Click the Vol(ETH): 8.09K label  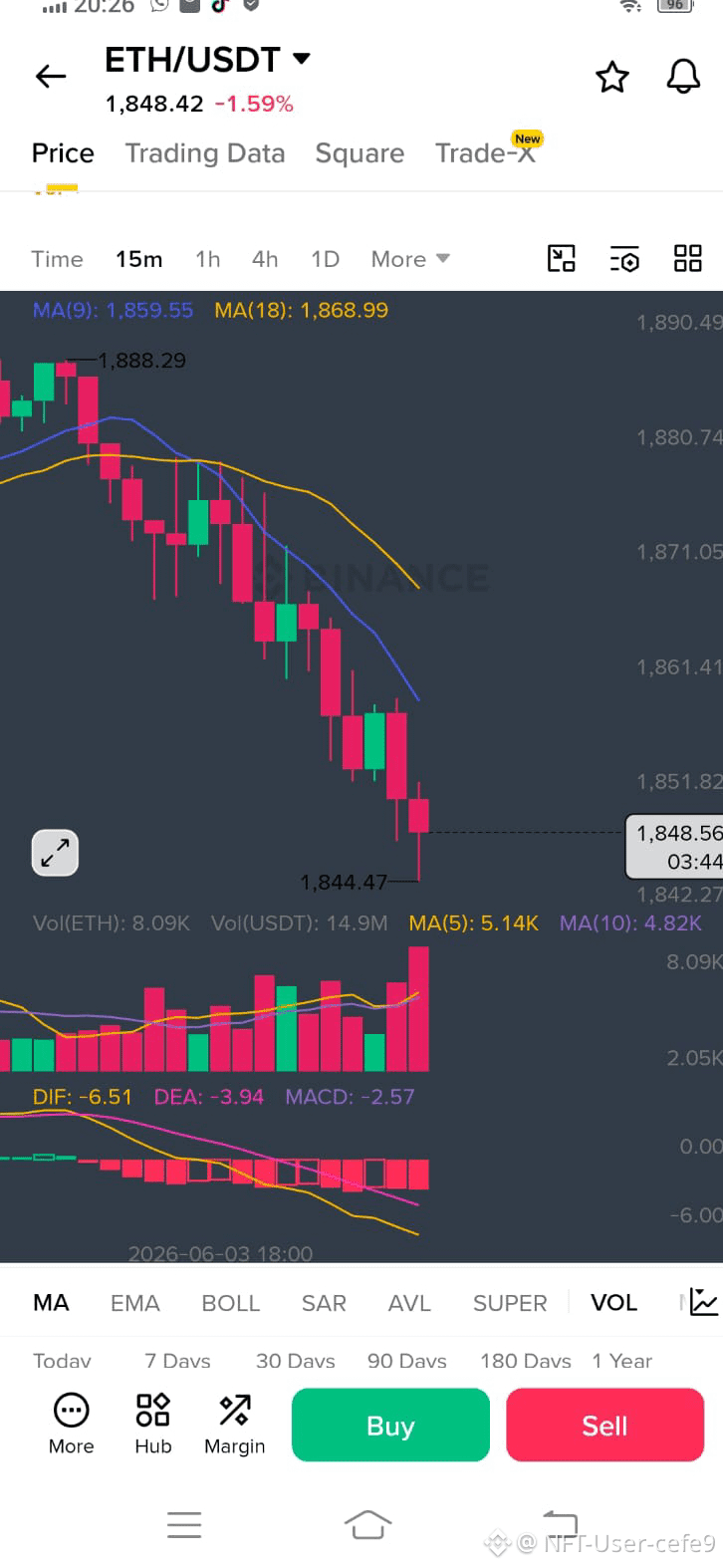[111, 923]
